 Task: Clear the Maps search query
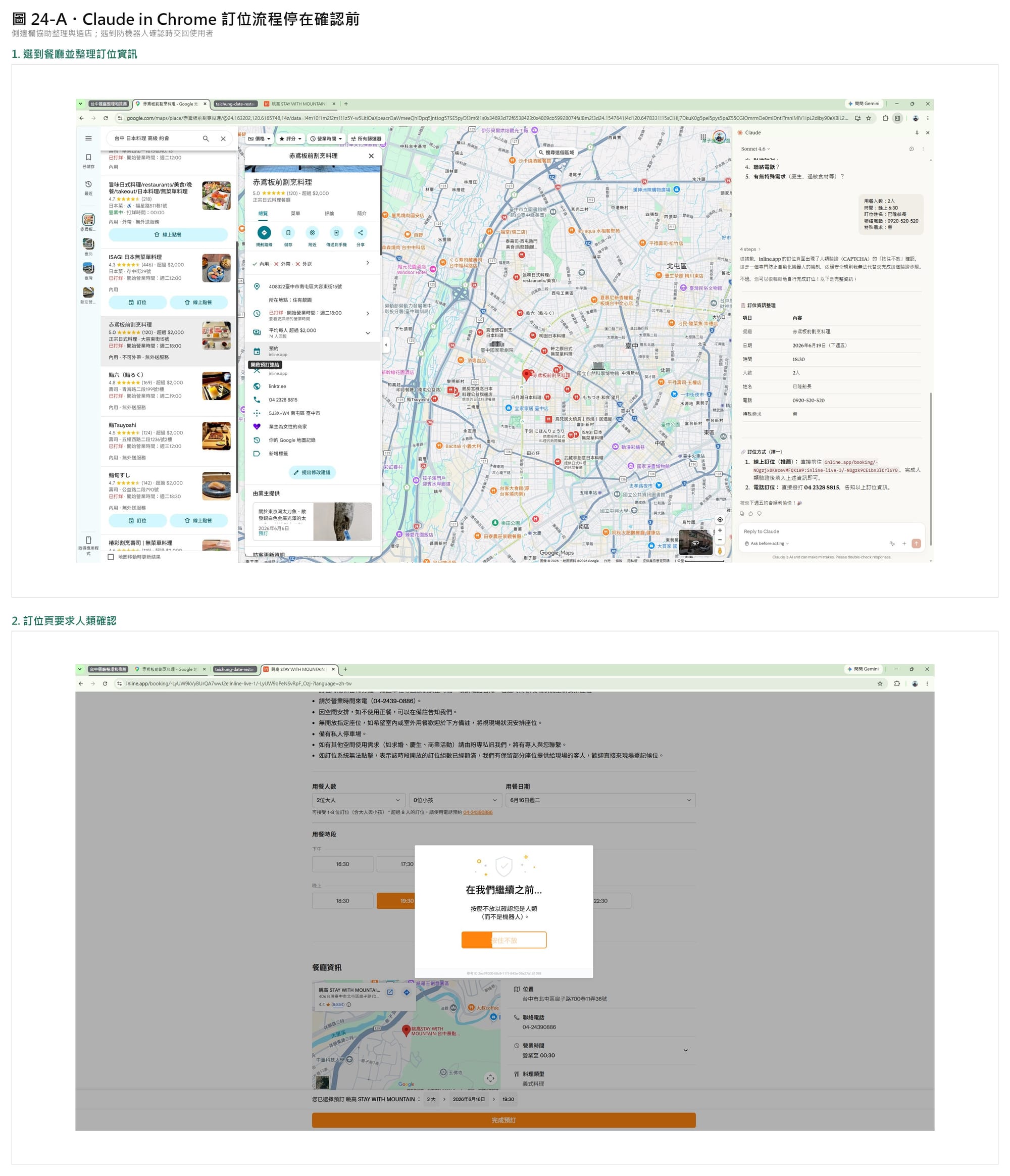(x=223, y=138)
